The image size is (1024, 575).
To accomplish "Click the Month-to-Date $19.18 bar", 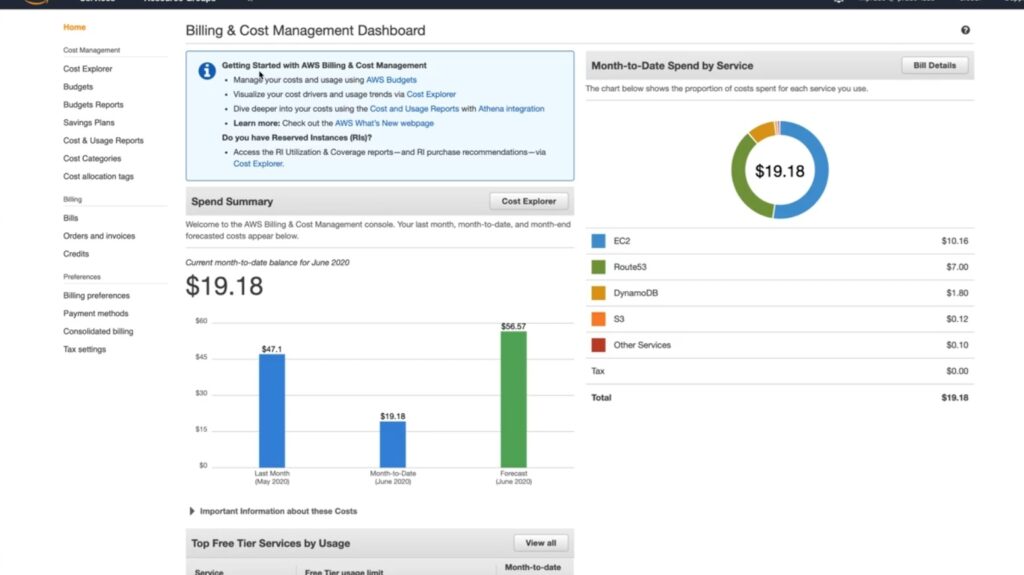I will click(392, 444).
